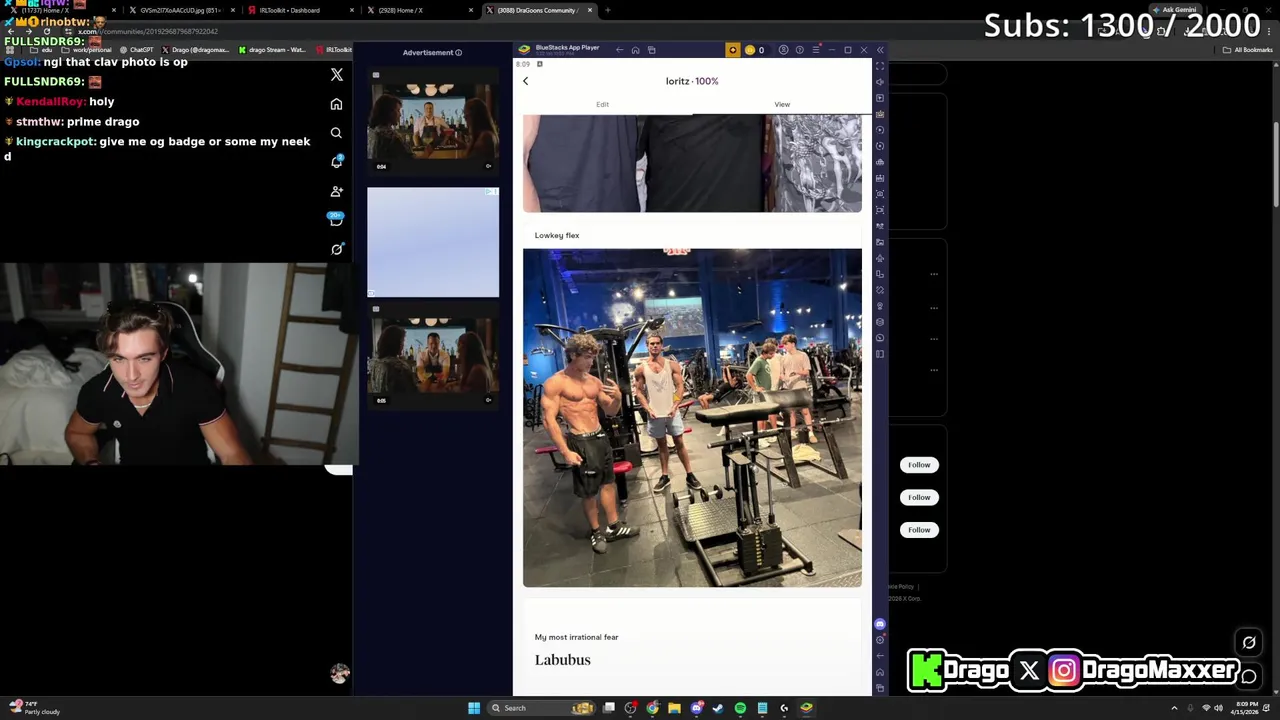Screen dimensions: 1280x720
Task: Open the edu bookmarks folder
Action: click(43, 50)
